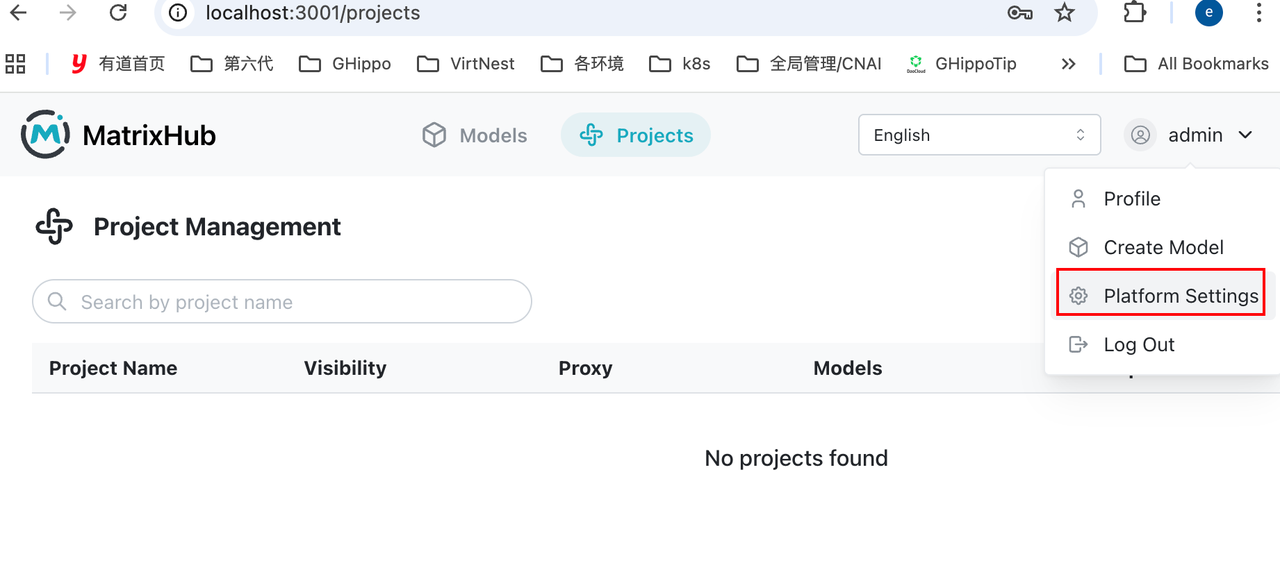Open the English language dropdown
Image resolution: width=1280 pixels, height=572 pixels.
point(979,135)
